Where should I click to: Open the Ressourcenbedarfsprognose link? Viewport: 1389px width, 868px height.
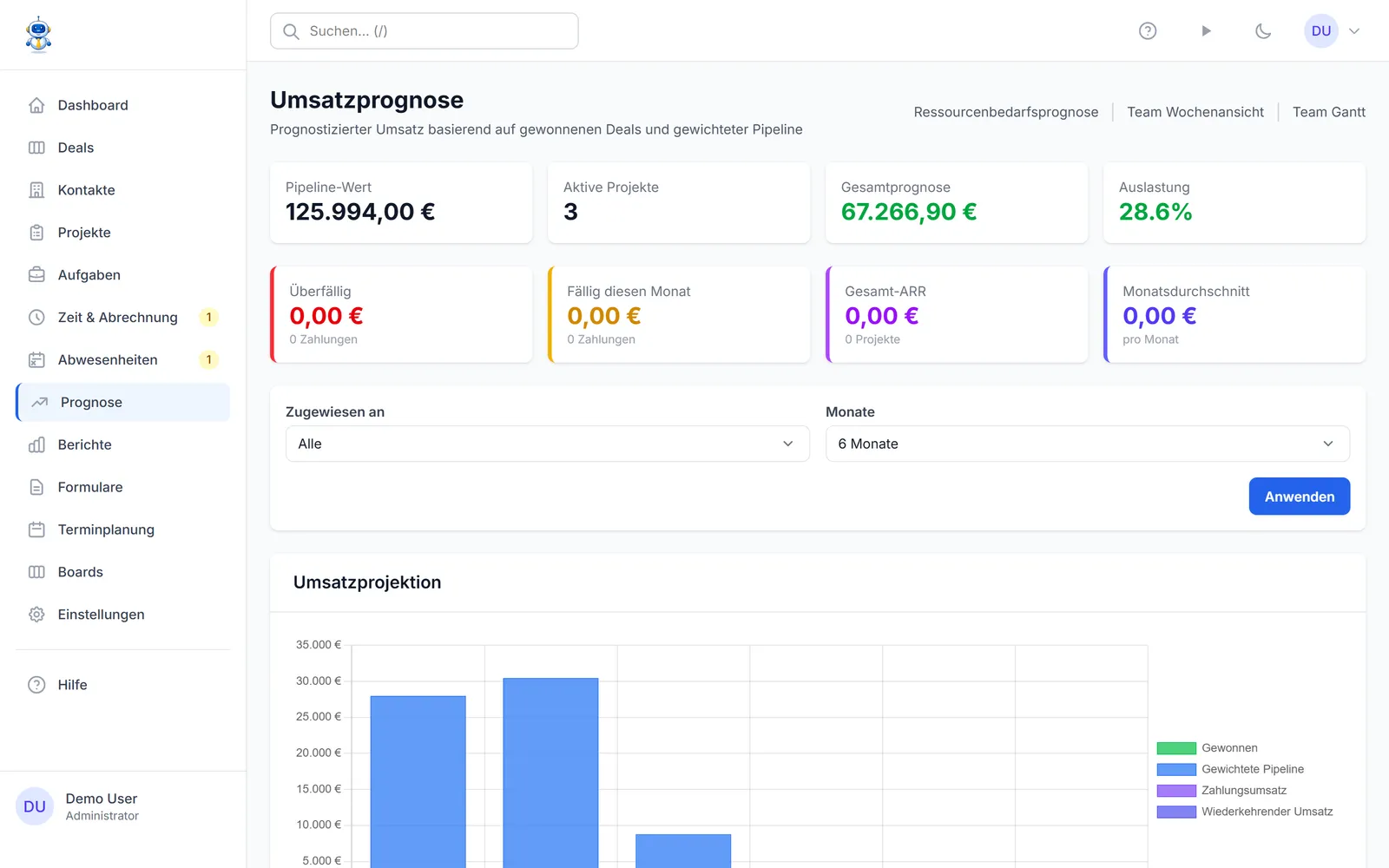[x=1006, y=112]
